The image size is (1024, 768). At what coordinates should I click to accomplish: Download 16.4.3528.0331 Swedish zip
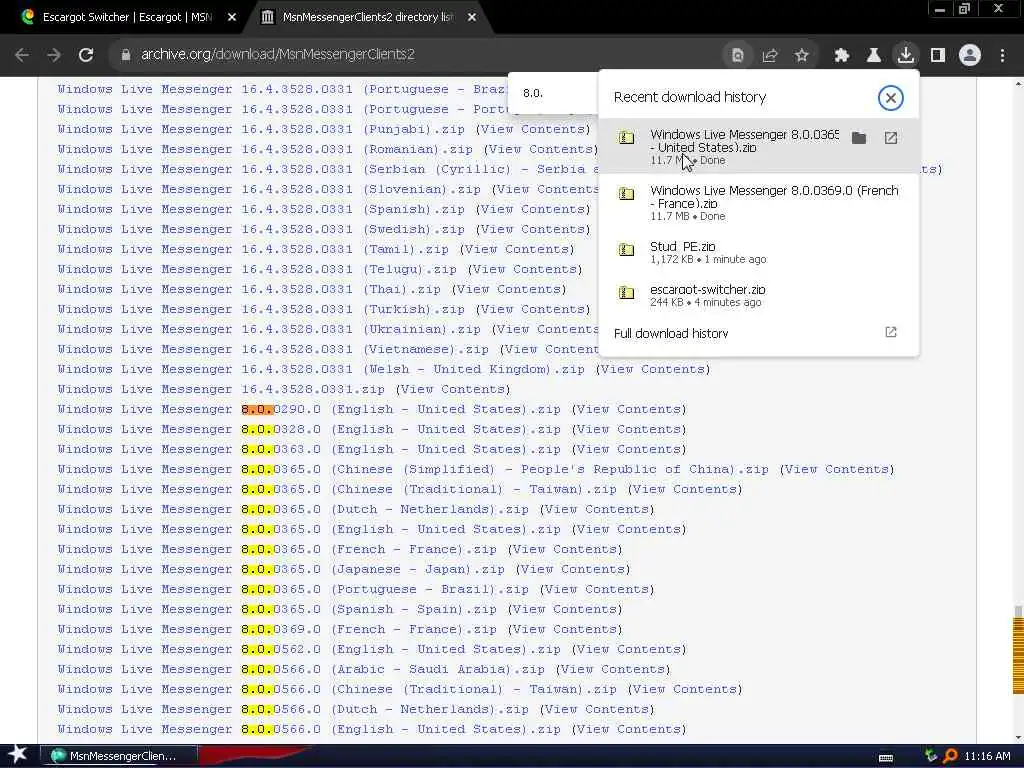[x=261, y=229]
